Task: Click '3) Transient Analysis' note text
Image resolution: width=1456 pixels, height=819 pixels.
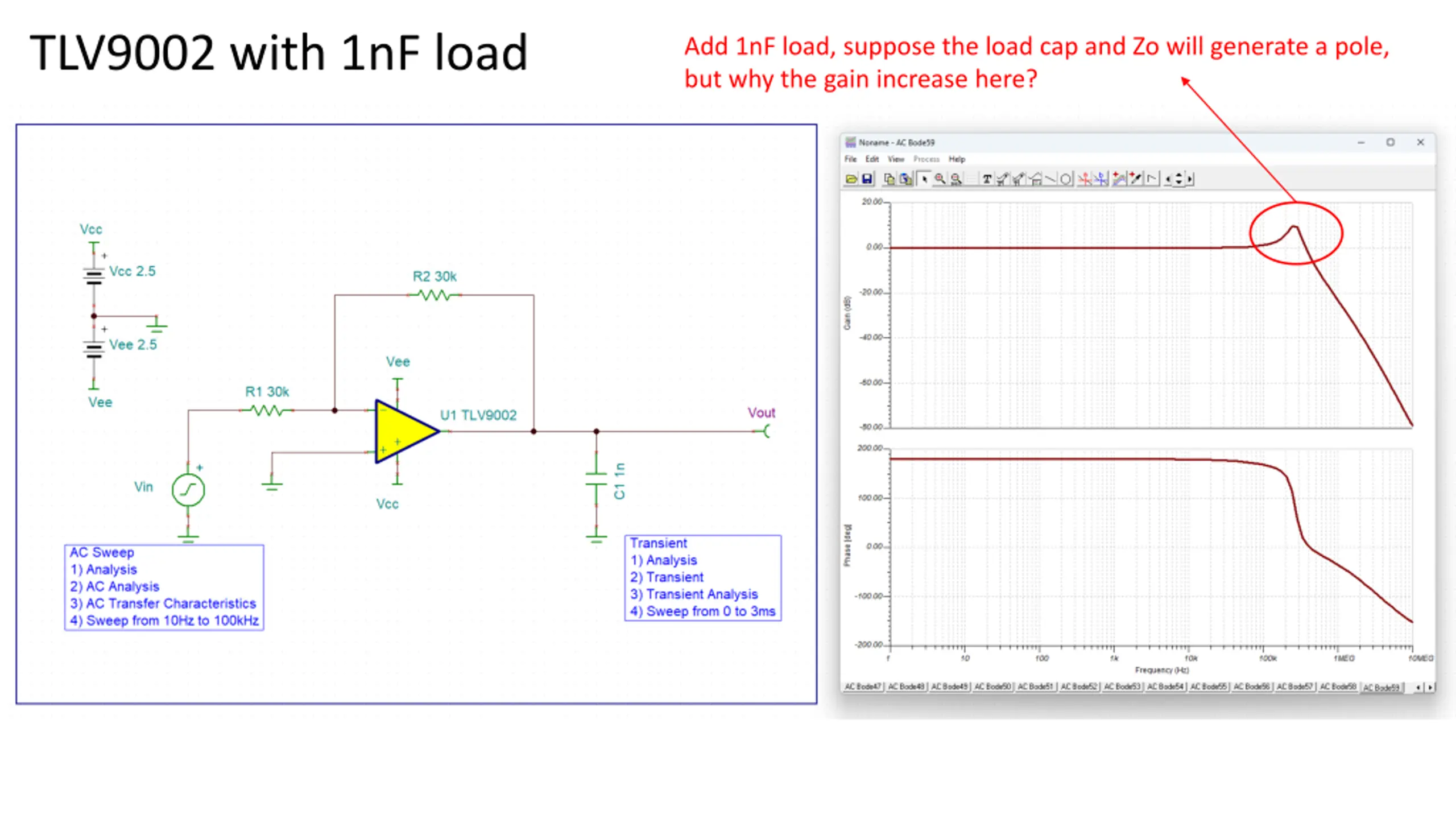Action: [x=694, y=594]
